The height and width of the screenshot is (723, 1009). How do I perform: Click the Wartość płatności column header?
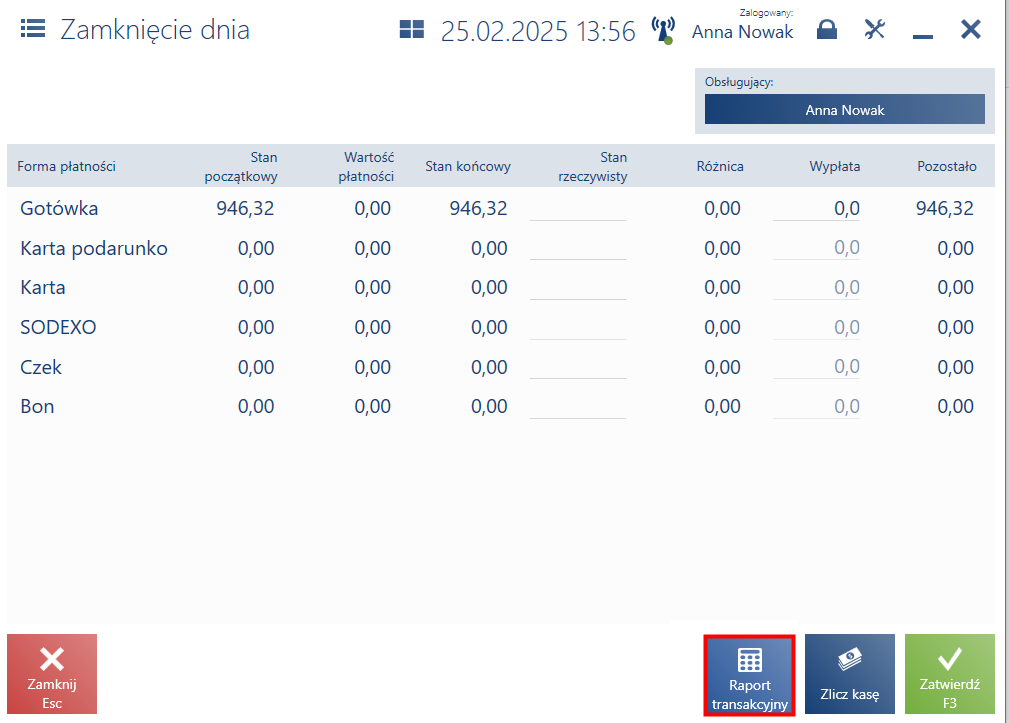pos(366,167)
